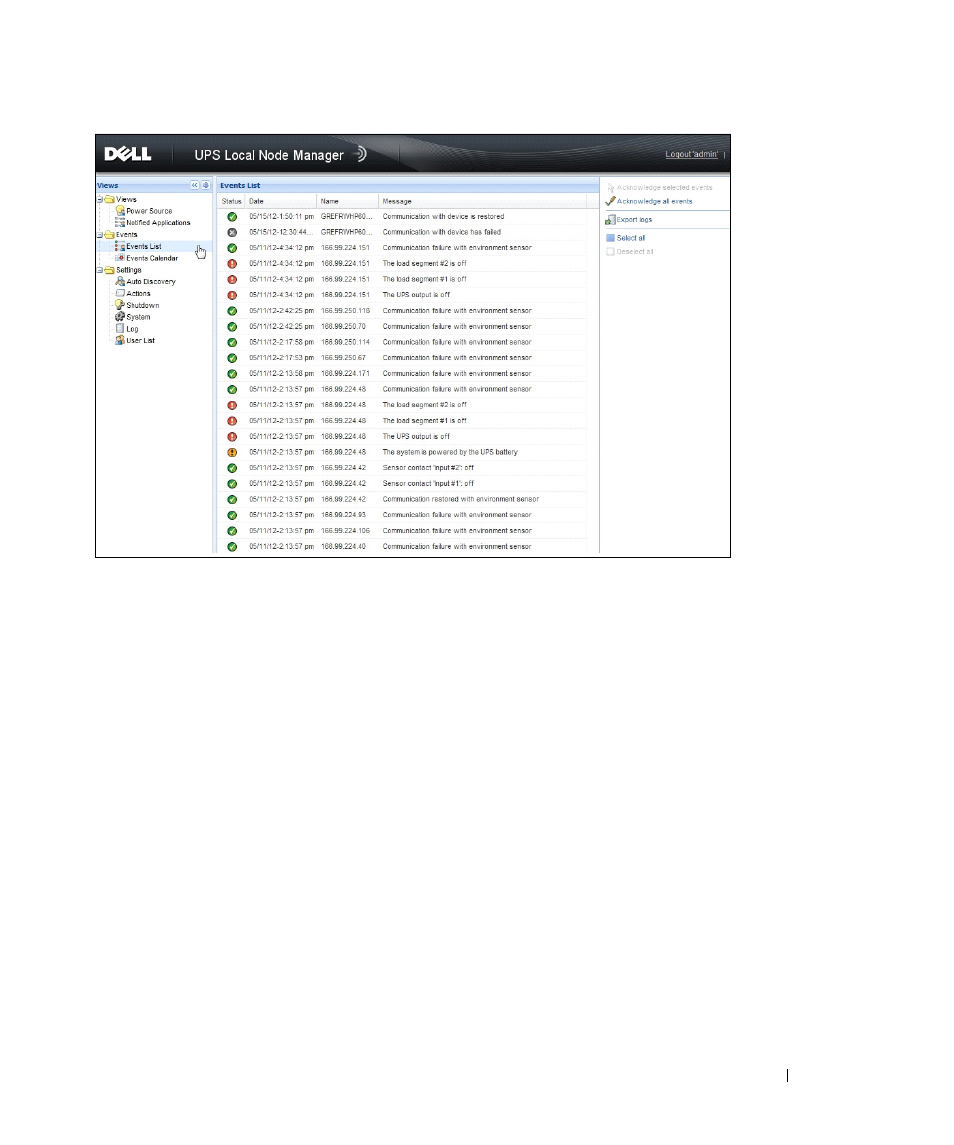Click the Select all link text

point(630,238)
